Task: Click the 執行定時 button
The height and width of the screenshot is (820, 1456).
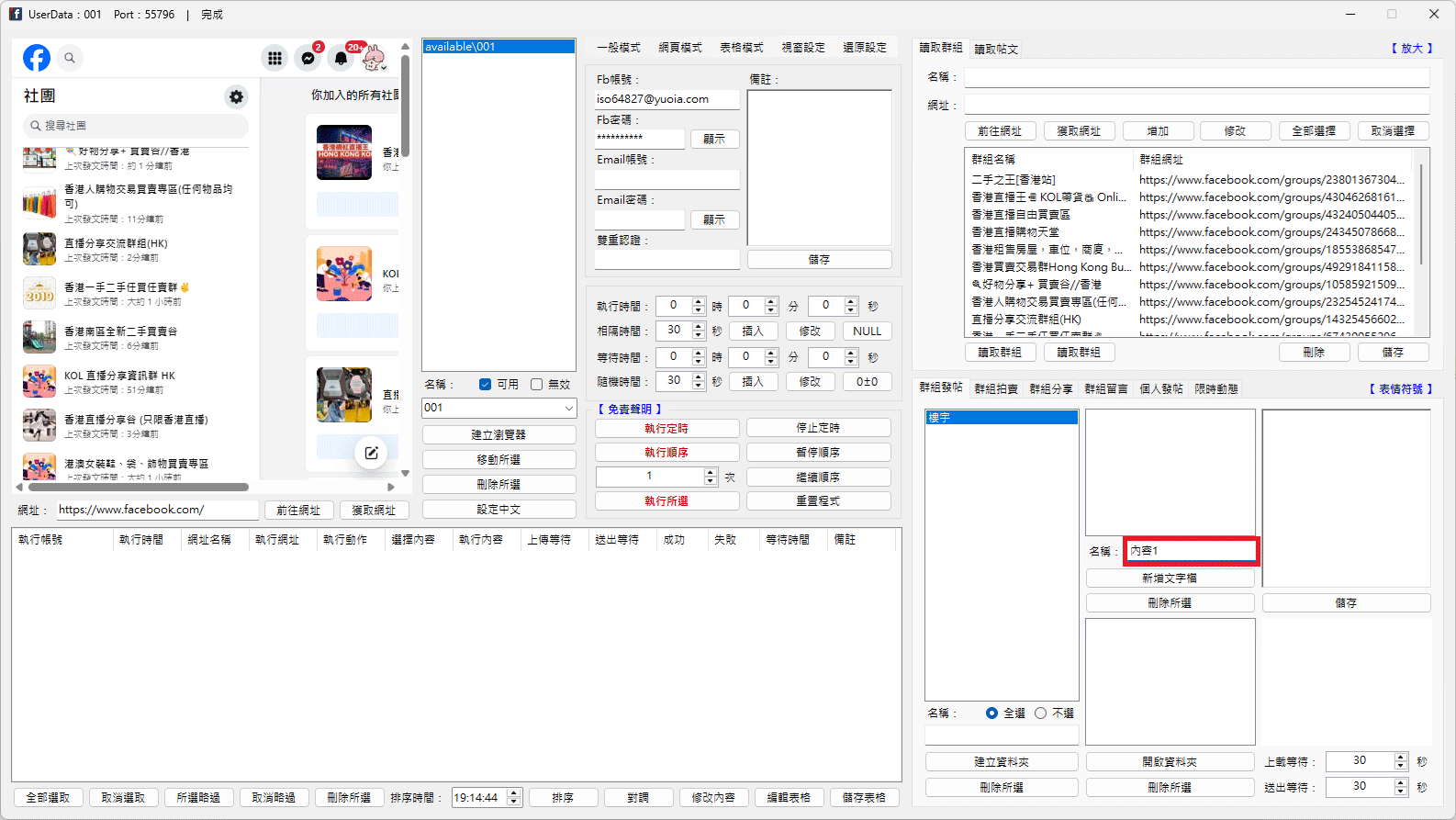Action: coord(666,429)
